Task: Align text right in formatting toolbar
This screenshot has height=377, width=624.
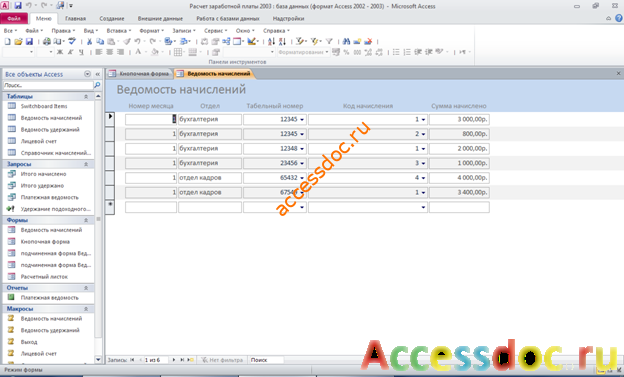Action: tap(120, 52)
